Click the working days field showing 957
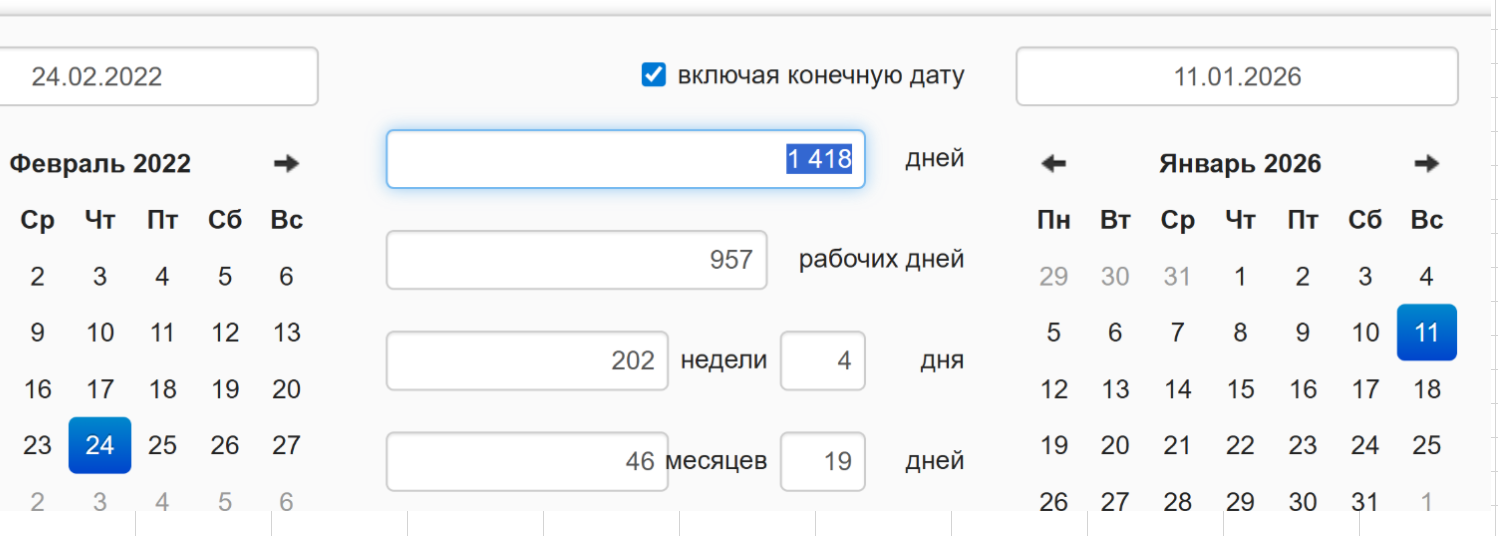Viewport: 1498px width, 536px height. [x=576, y=260]
